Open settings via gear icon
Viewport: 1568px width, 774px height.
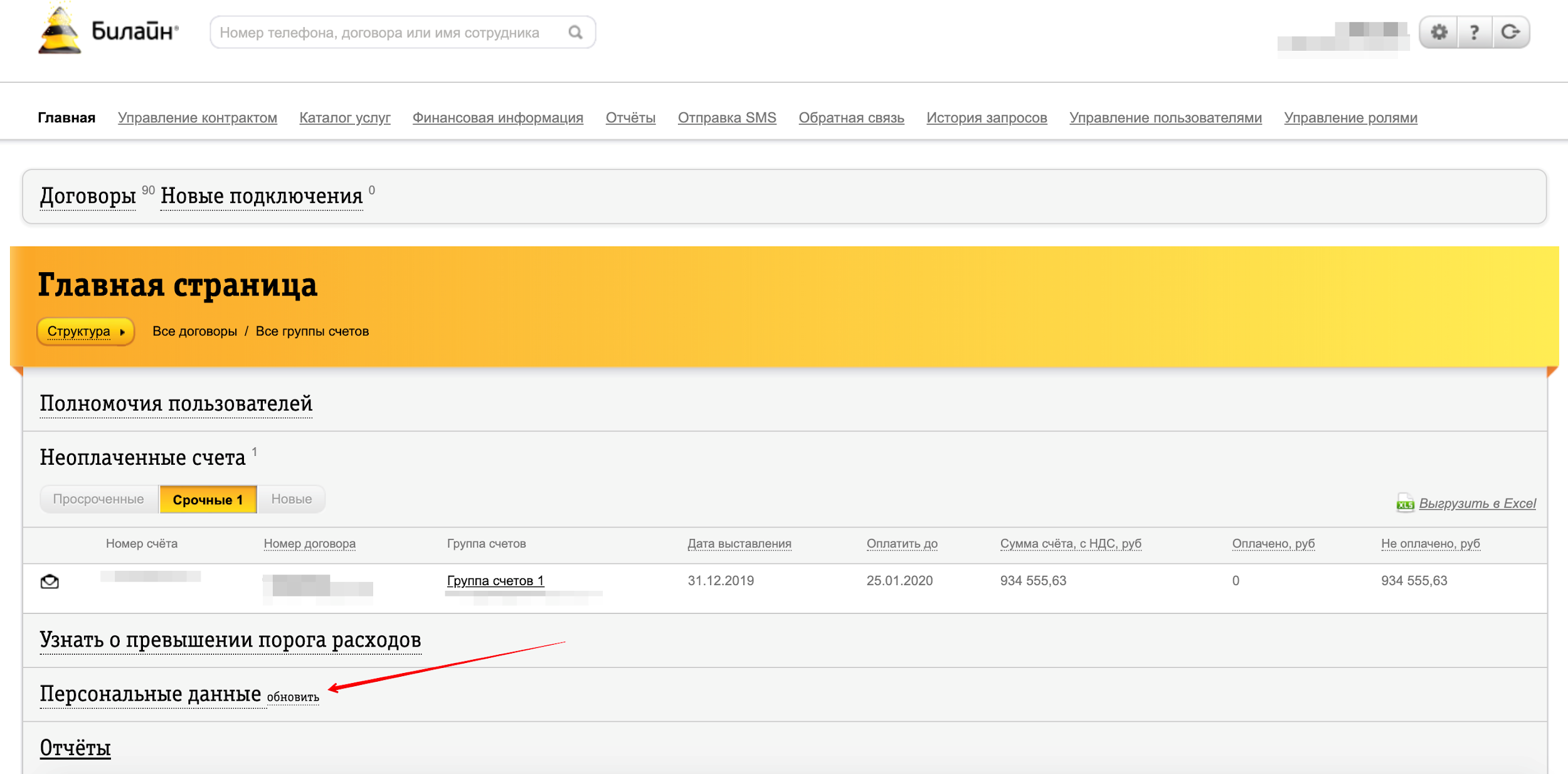pos(1439,32)
